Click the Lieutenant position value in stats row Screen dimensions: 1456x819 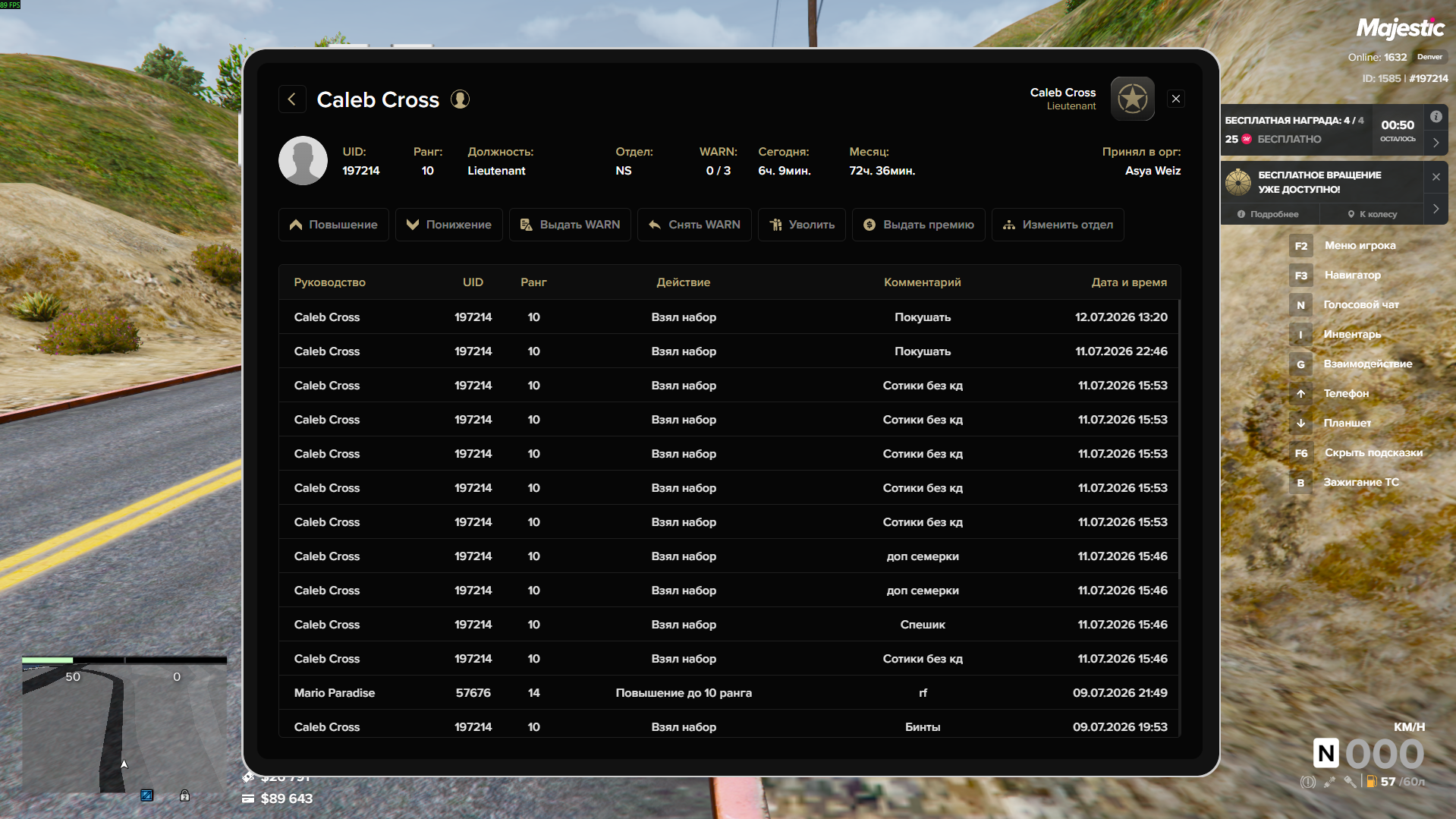click(496, 171)
